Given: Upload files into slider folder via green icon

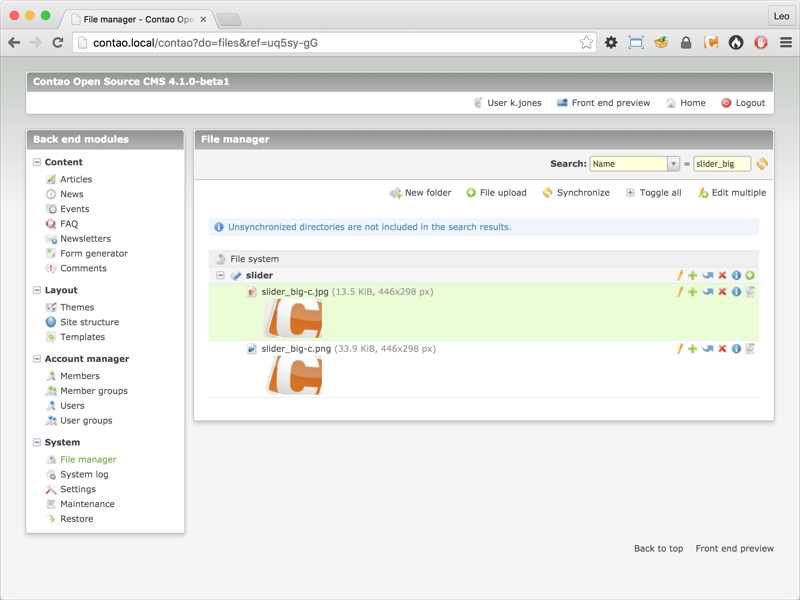Looking at the screenshot, I should click(x=749, y=276).
